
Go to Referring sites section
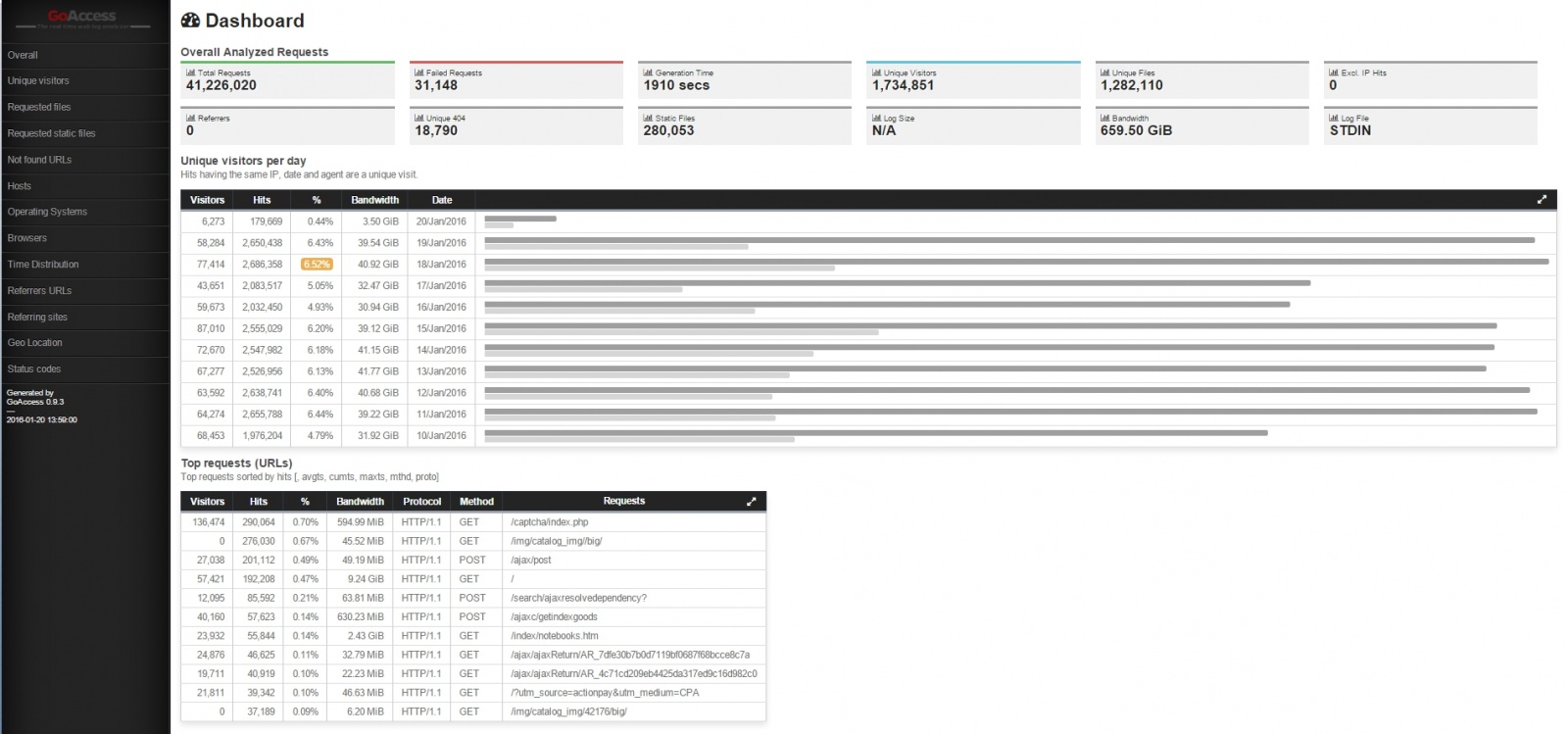click(x=85, y=318)
